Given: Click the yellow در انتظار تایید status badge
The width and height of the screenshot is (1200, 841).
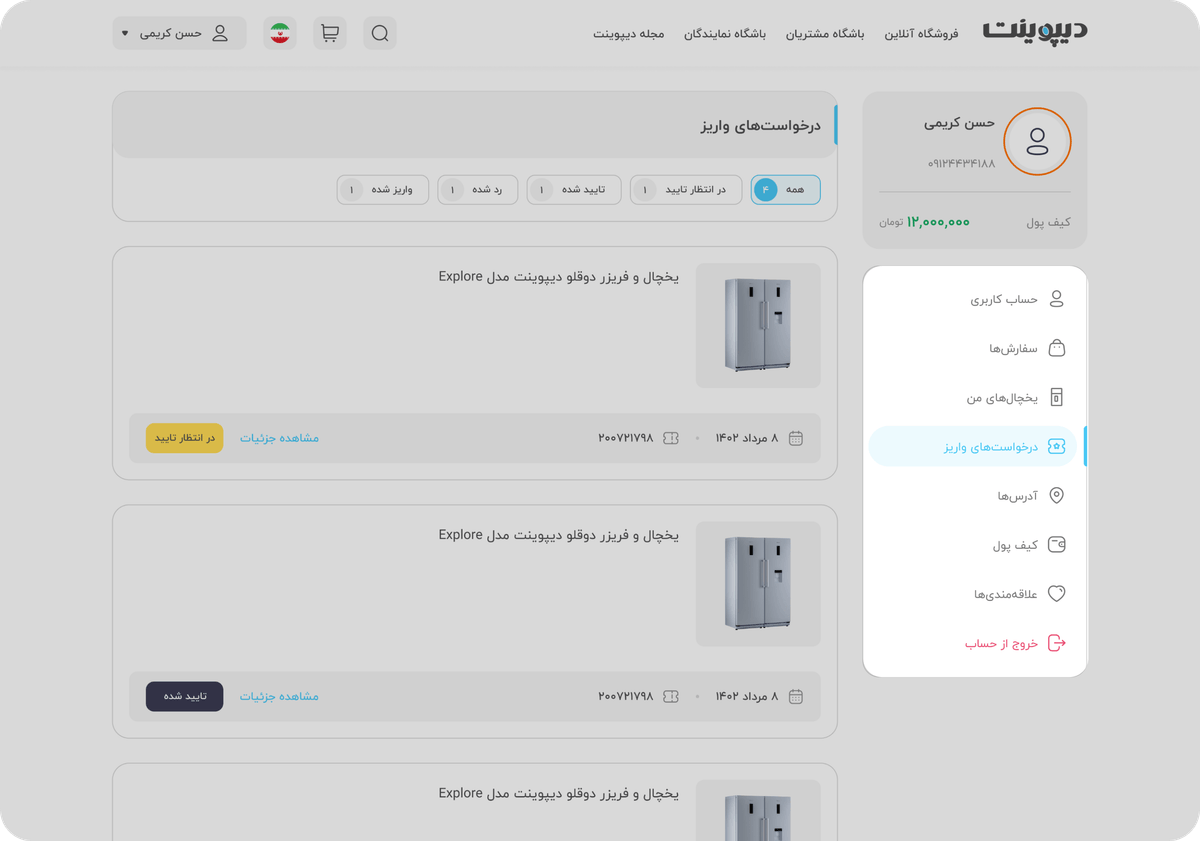Looking at the screenshot, I should tap(185, 438).
